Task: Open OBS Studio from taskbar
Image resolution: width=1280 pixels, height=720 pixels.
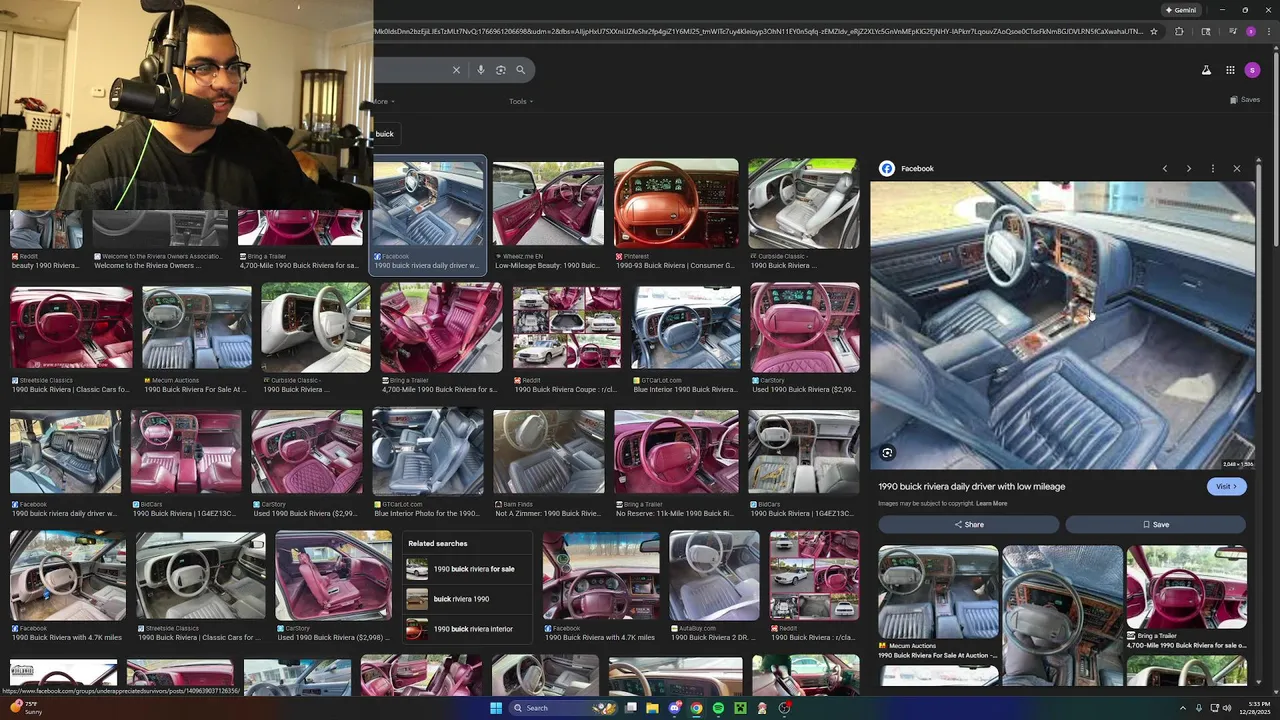Action: tap(784, 708)
